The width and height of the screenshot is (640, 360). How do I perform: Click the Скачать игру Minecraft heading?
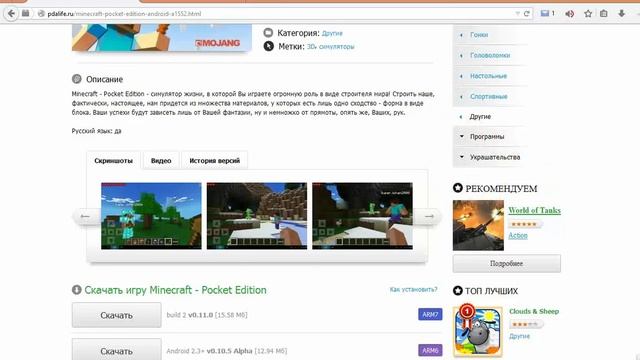(x=176, y=290)
